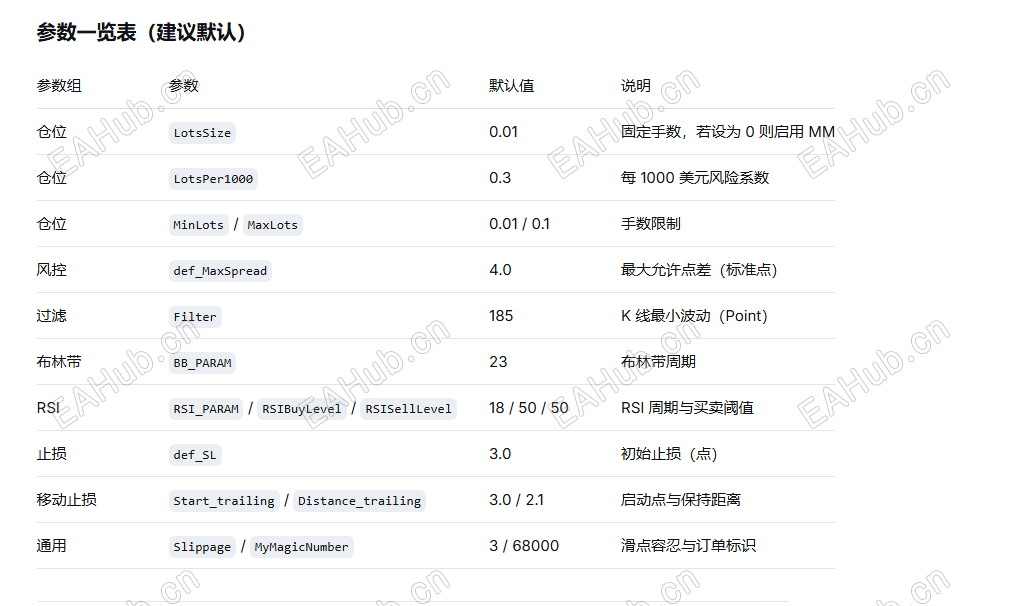The height and width of the screenshot is (606, 1023).
Task: Click the 默认值 column header
Action: [x=512, y=85]
